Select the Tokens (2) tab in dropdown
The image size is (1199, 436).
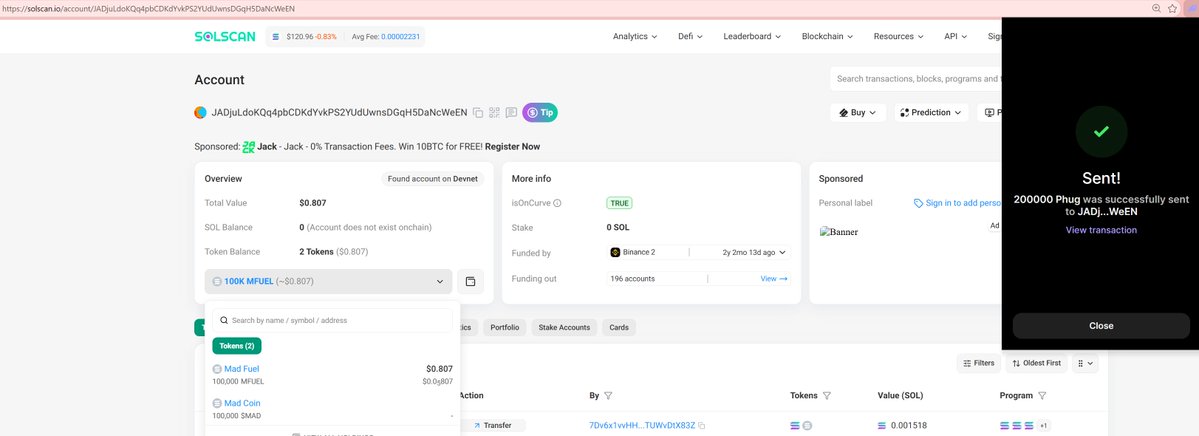click(x=237, y=346)
